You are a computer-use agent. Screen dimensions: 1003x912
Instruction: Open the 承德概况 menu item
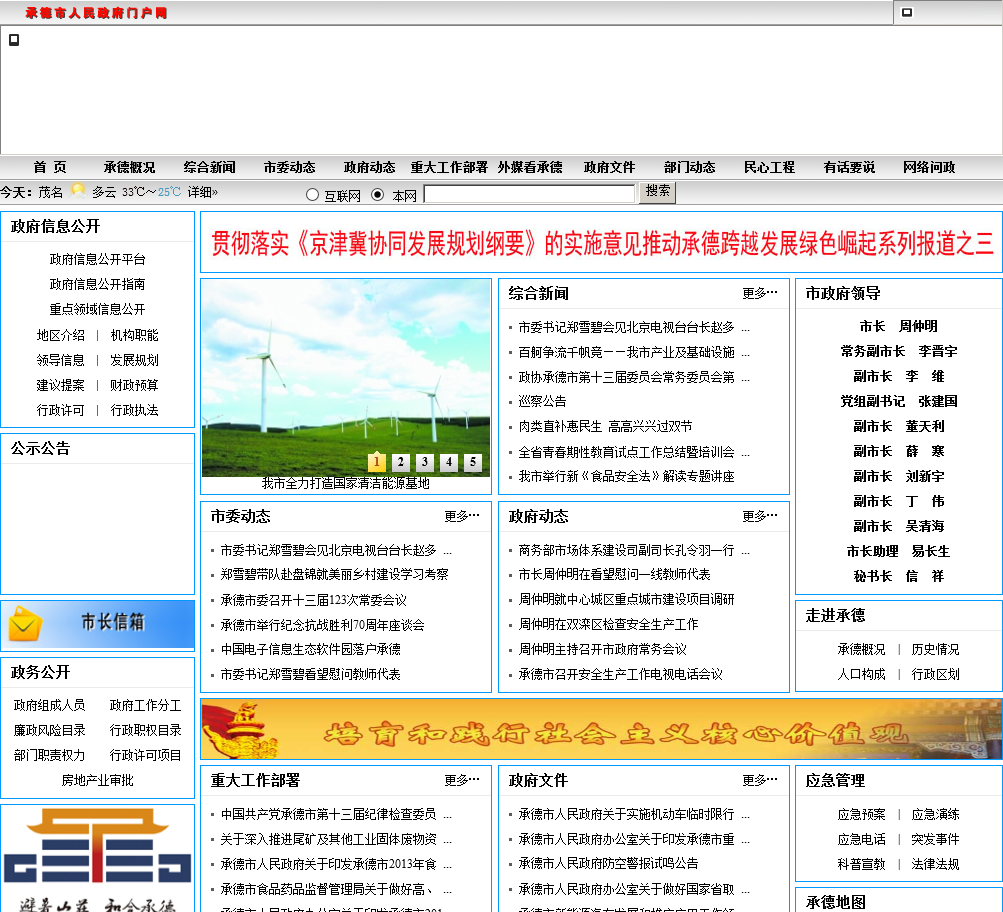[129, 168]
